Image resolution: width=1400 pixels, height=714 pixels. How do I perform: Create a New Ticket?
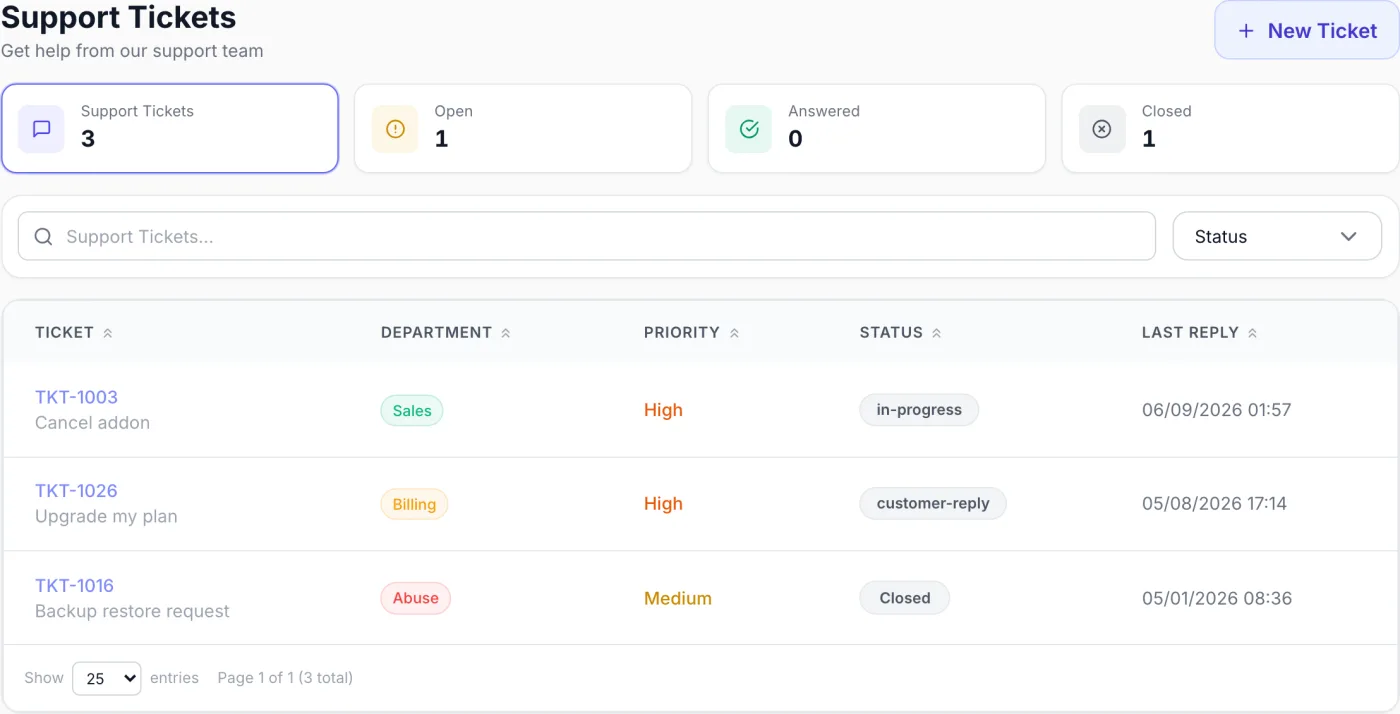(1307, 31)
